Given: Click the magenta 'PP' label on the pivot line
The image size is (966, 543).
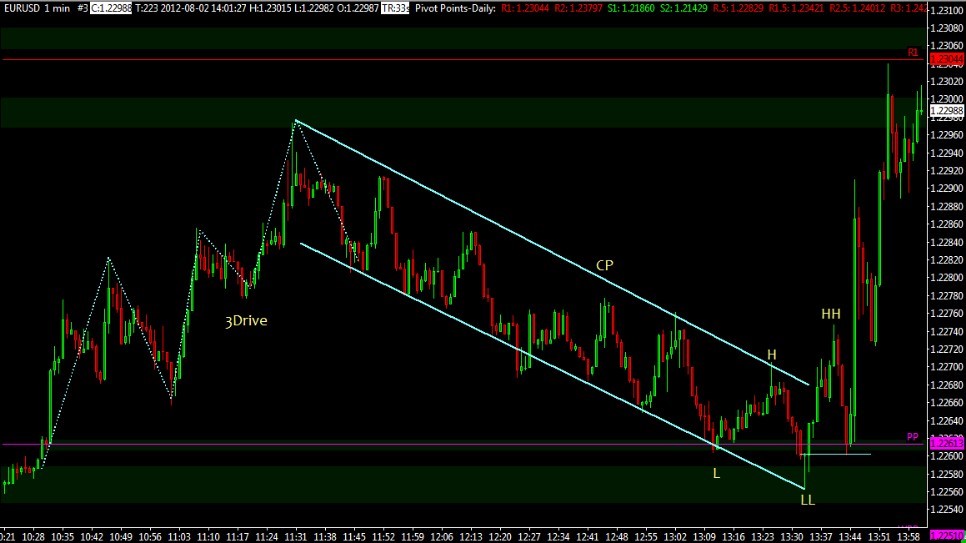Looking at the screenshot, I should (x=912, y=436).
